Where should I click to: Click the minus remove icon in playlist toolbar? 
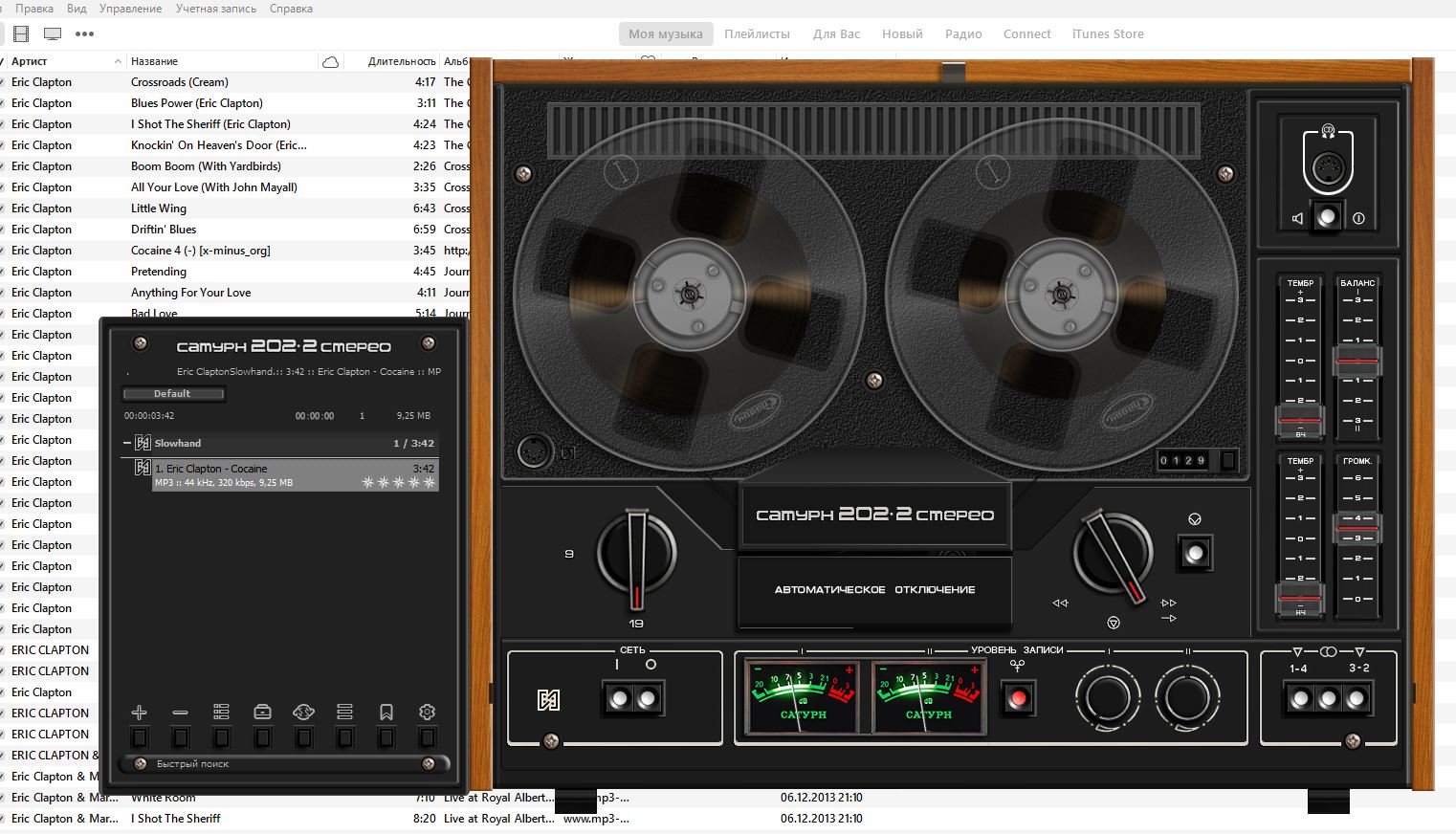[x=180, y=713]
